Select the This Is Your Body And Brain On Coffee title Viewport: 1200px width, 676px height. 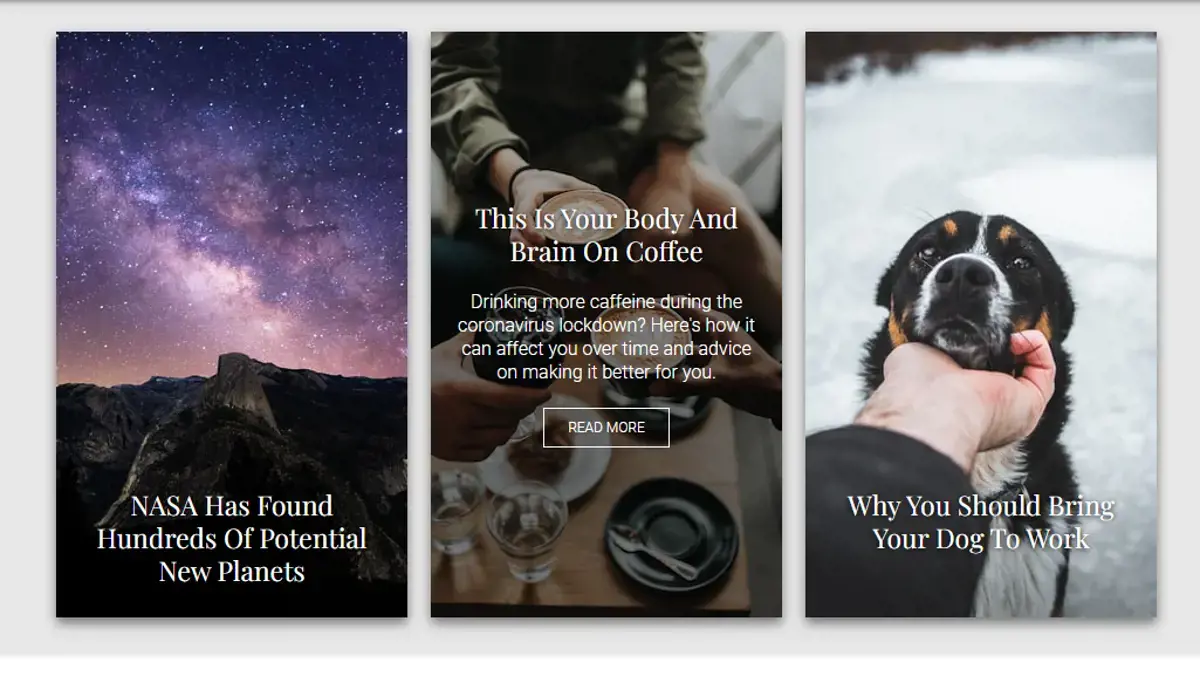click(x=606, y=235)
